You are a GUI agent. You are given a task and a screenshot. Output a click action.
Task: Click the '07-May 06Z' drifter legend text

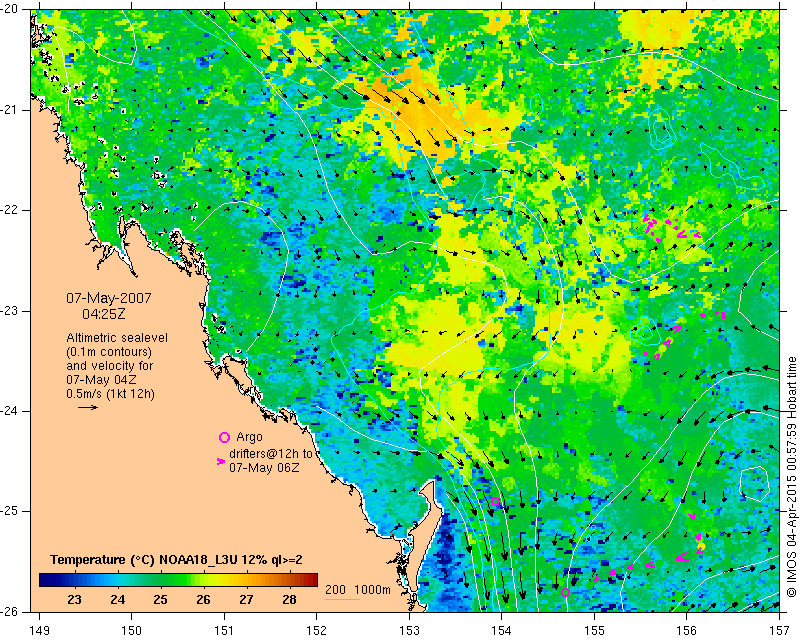coord(264,467)
